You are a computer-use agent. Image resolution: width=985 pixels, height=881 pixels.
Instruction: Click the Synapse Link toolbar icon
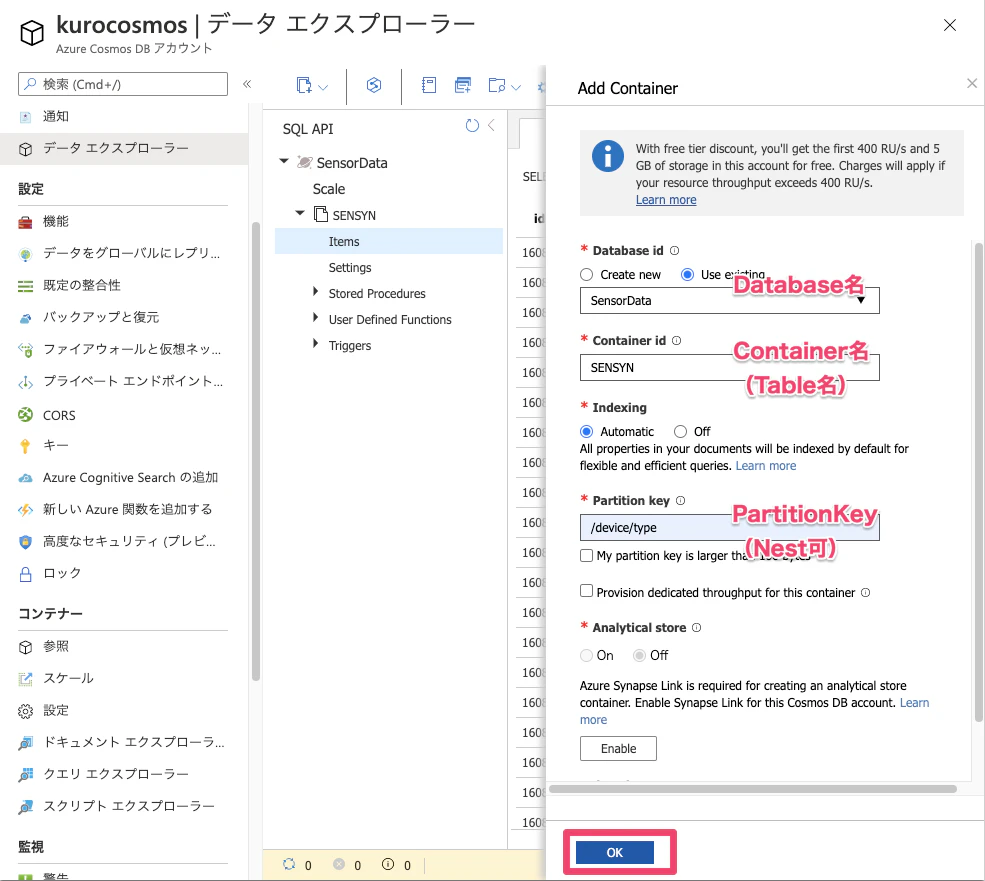[x=374, y=85]
